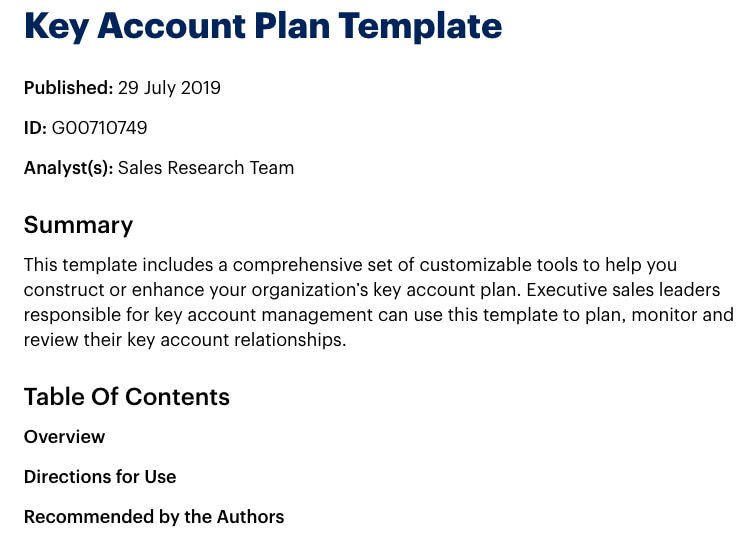
Task: Jump to the Directions for Use section
Action: (x=100, y=477)
